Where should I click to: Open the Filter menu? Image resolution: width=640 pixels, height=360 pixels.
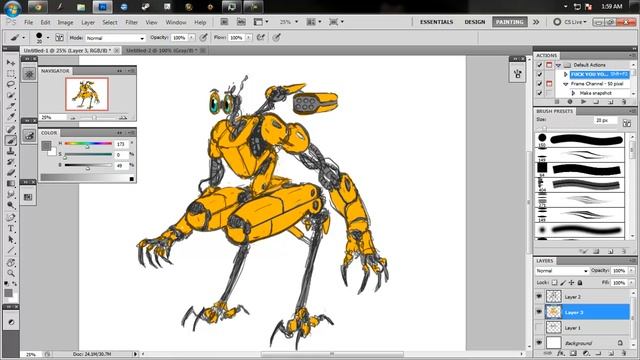coord(131,22)
